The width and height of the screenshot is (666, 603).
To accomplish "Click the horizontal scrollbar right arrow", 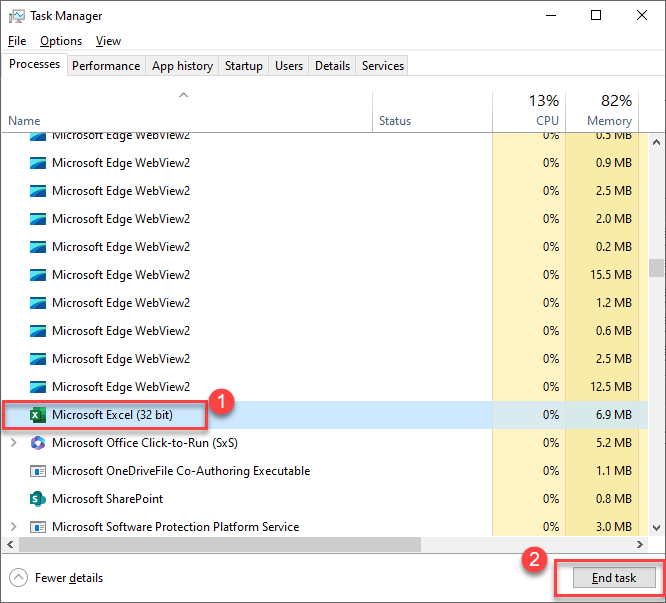I will [x=640, y=544].
